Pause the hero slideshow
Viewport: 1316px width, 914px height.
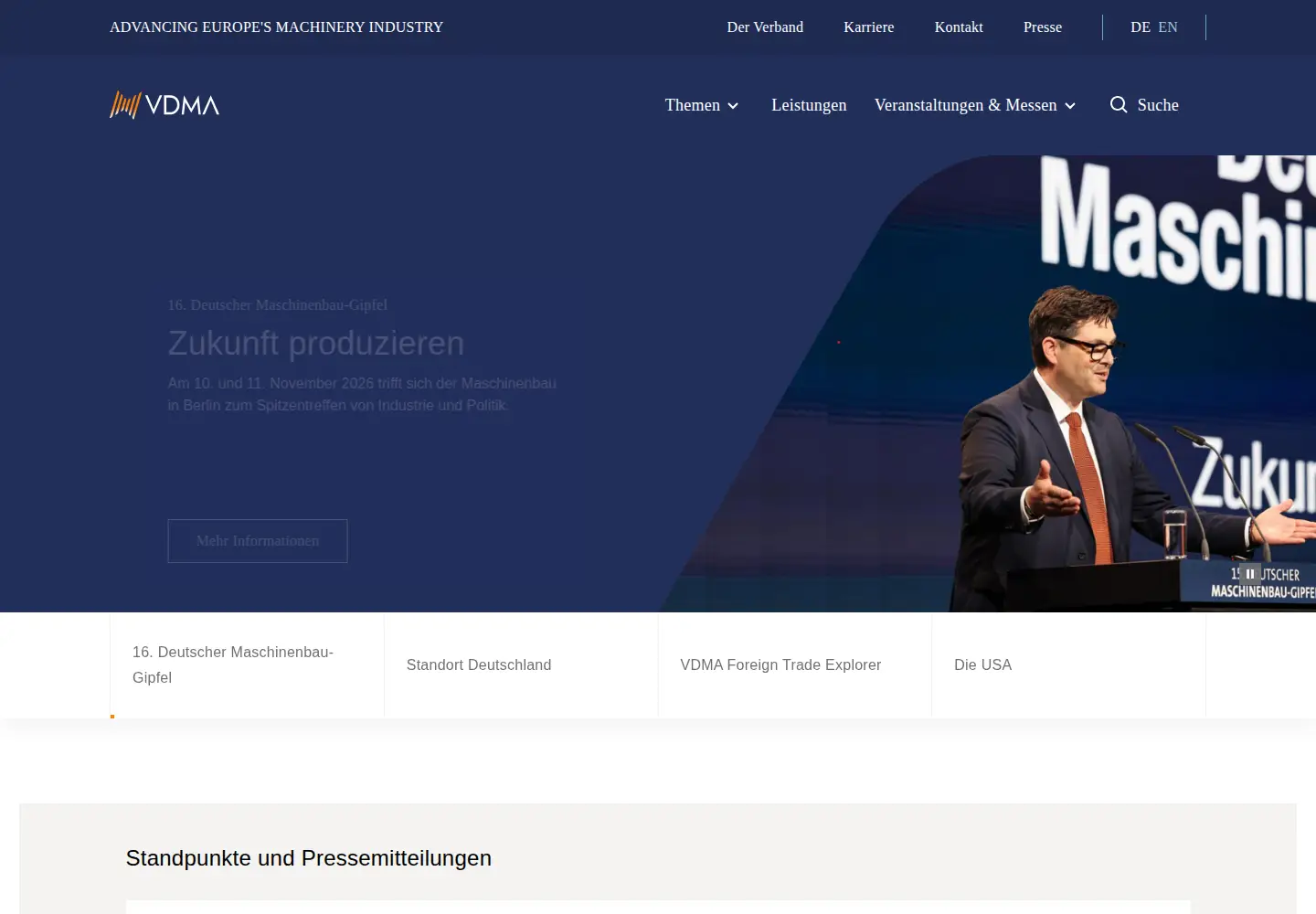pos(1250,574)
